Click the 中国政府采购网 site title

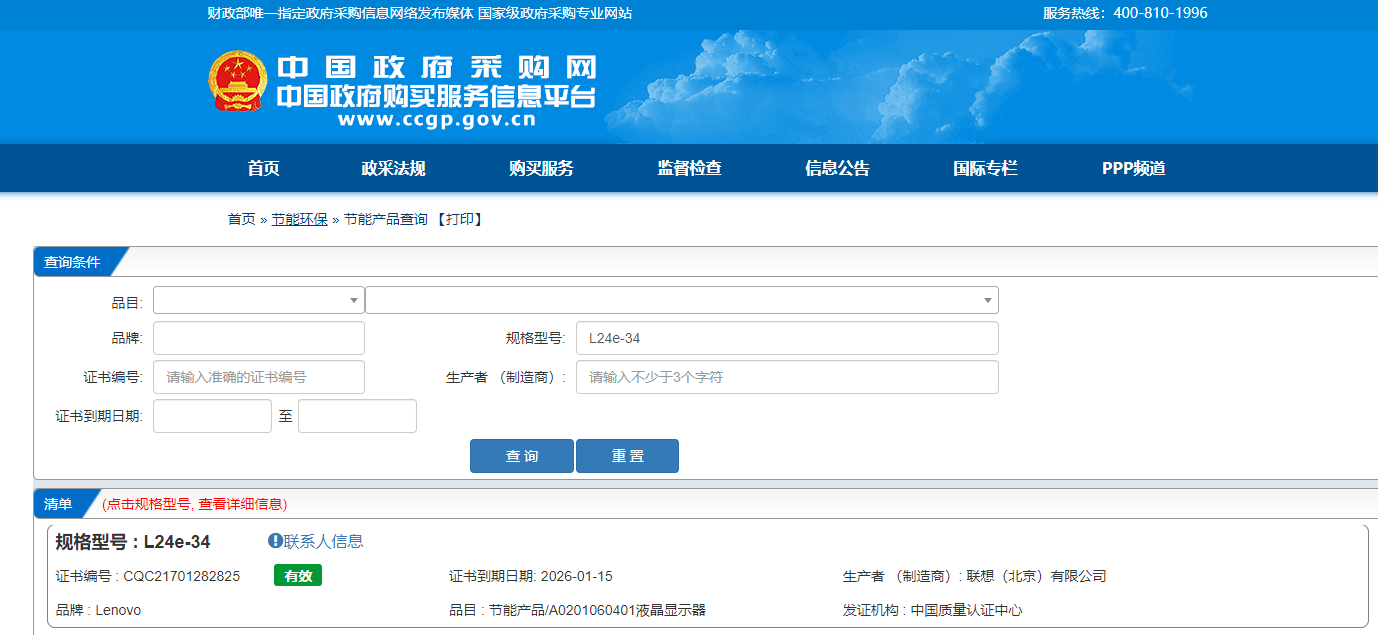(x=437, y=67)
